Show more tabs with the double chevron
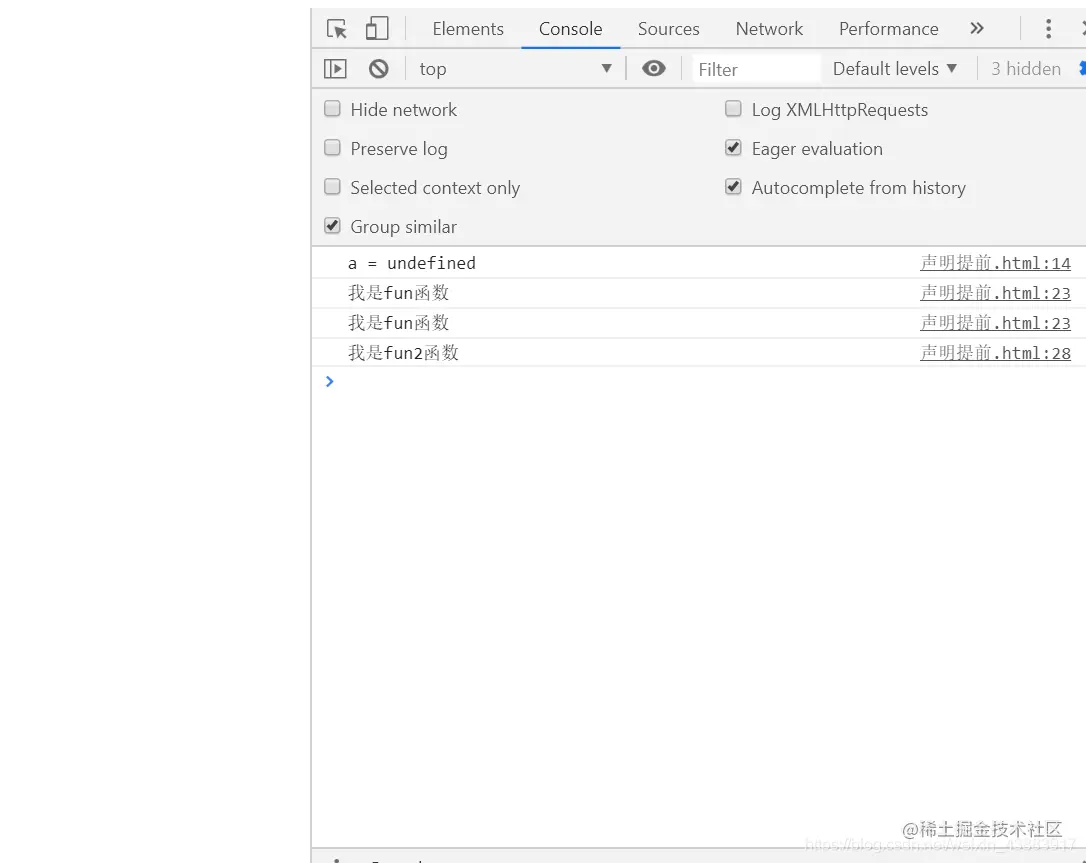Image resolution: width=1086 pixels, height=863 pixels. coord(977,28)
